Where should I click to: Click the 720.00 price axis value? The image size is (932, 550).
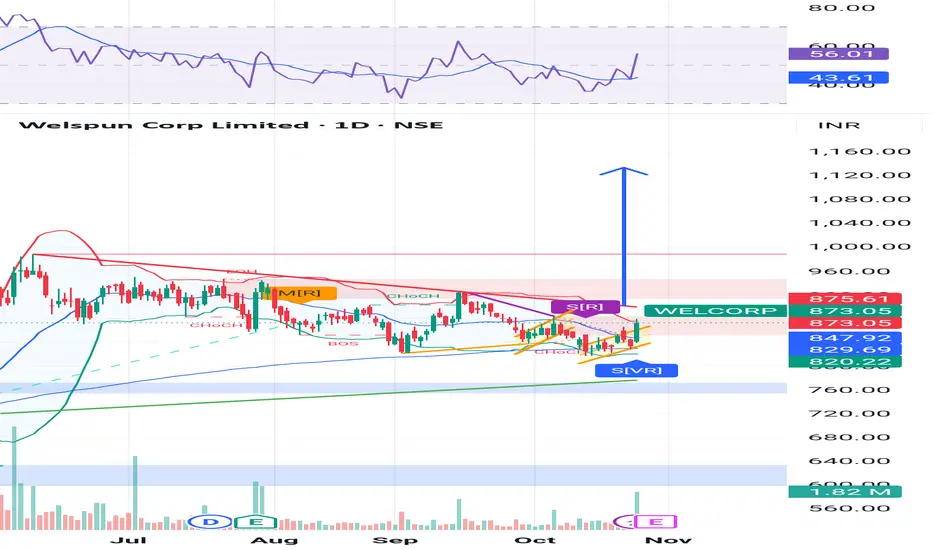pos(849,414)
